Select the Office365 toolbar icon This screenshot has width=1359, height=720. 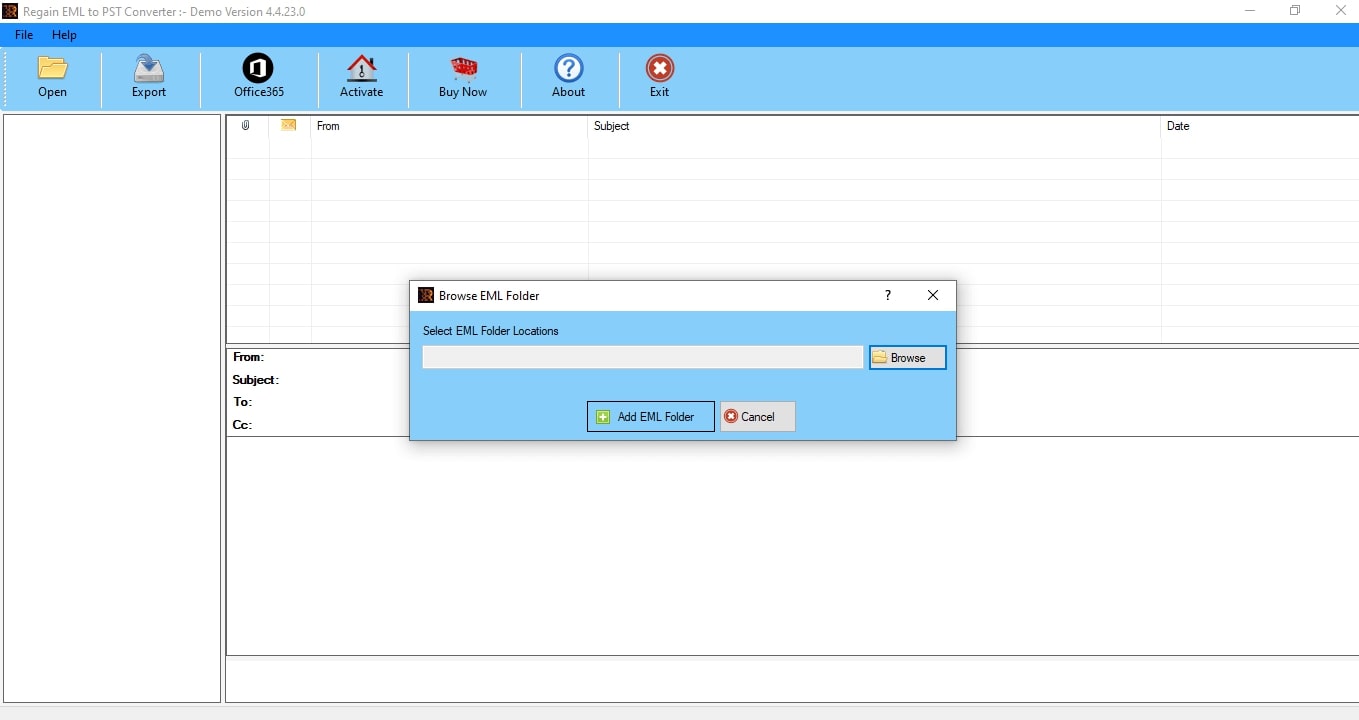tap(259, 77)
